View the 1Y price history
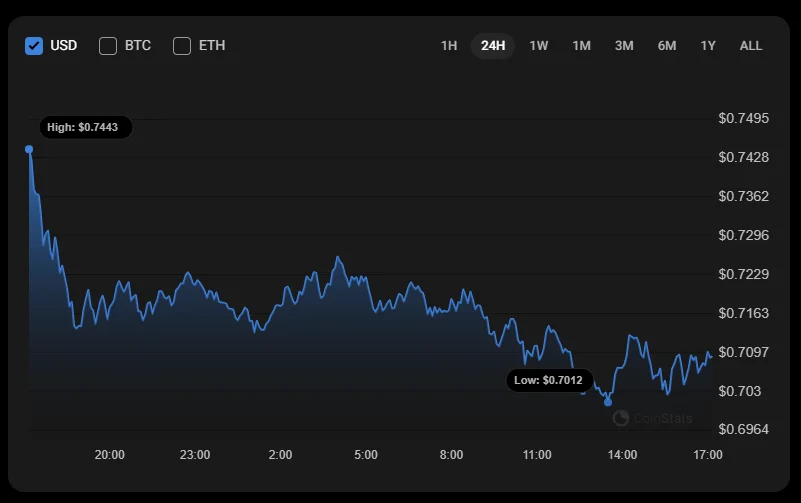This screenshot has height=503, width=801. [x=708, y=45]
